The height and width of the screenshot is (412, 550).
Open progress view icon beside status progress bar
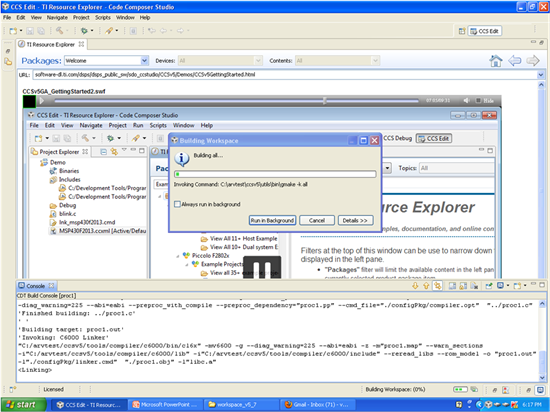(474, 389)
